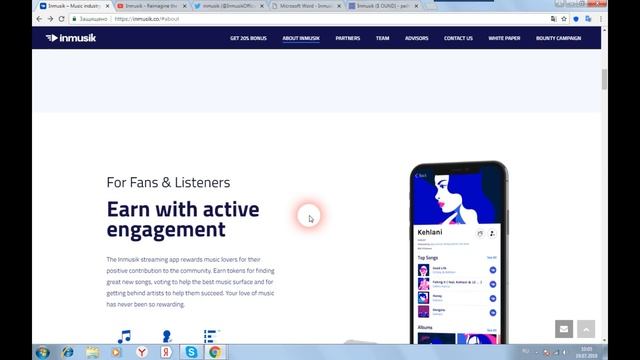
Task: Open GET 20% BONUS menu item
Action: pyautogui.click(x=248, y=38)
